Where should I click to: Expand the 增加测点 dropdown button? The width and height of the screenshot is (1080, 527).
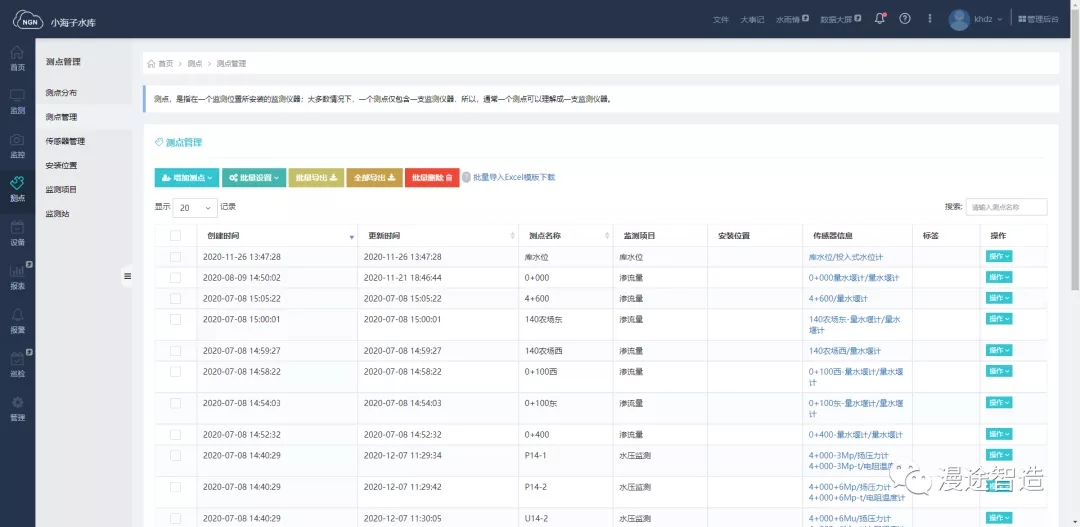pos(186,178)
